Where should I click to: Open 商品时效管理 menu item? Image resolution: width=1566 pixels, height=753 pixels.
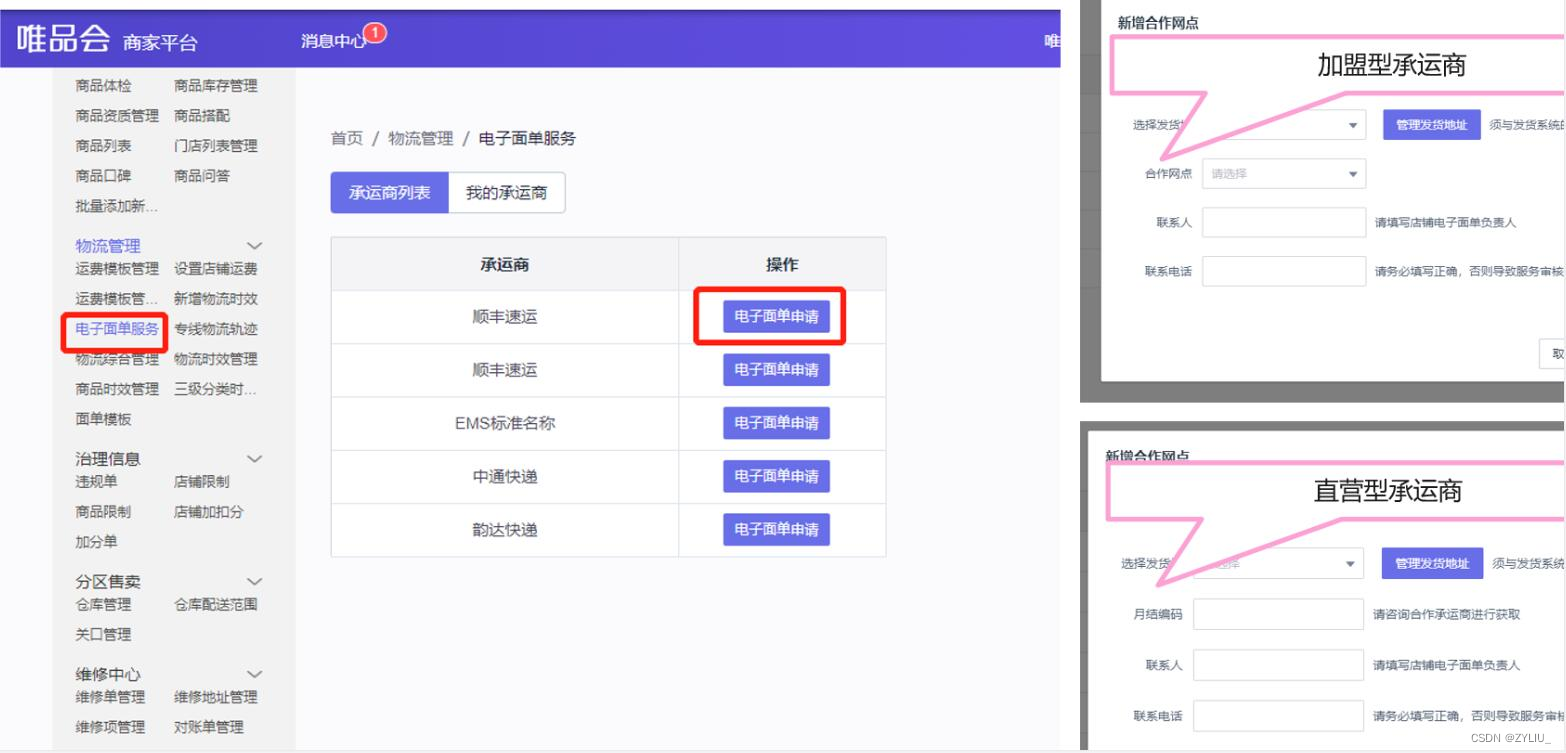(x=117, y=389)
